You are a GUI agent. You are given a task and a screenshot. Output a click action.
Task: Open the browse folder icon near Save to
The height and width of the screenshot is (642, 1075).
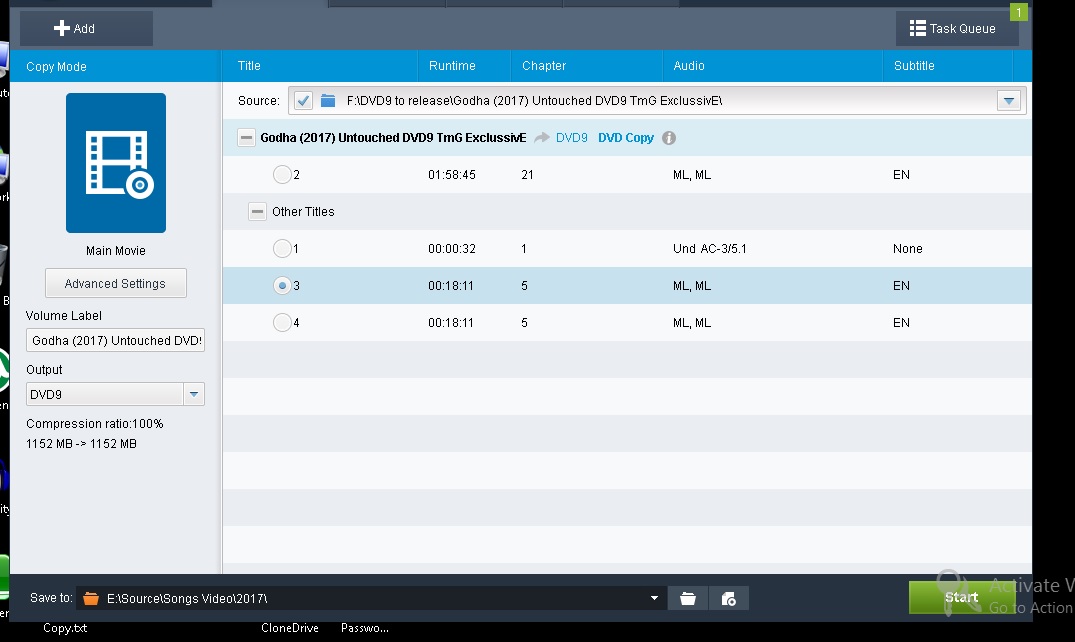coord(688,598)
